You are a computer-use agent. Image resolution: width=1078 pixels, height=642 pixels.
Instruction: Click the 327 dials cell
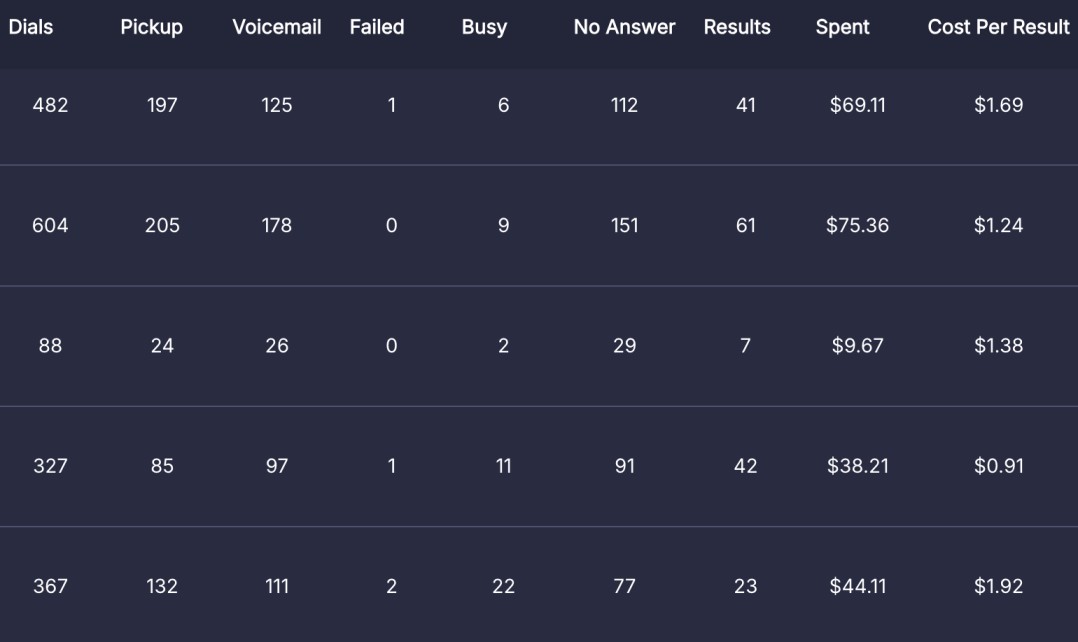click(51, 466)
